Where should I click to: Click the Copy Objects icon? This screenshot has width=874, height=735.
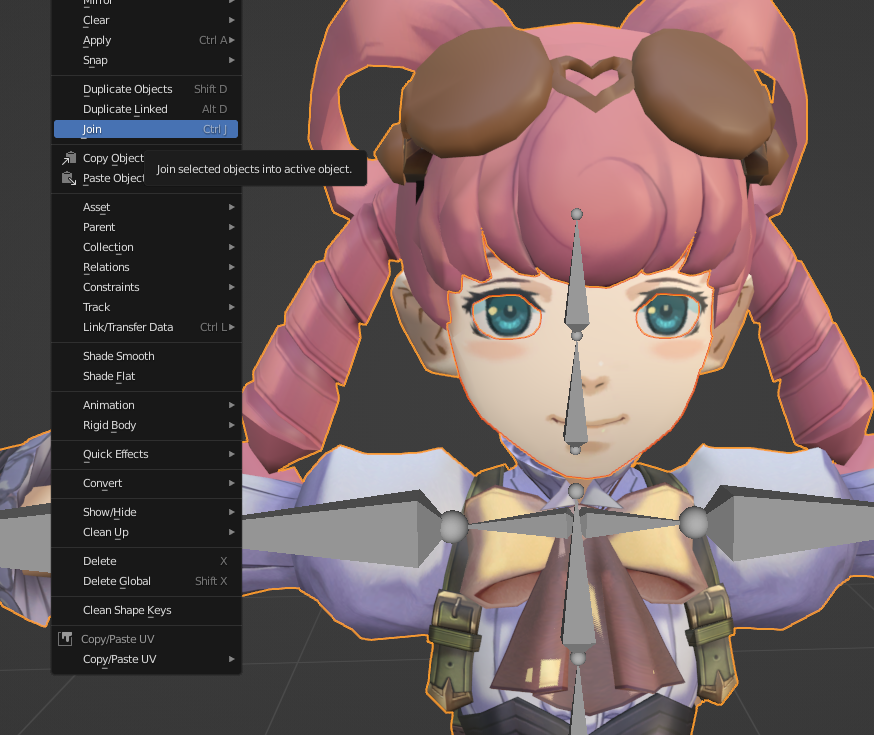pyautogui.click(x=69, y=158)
